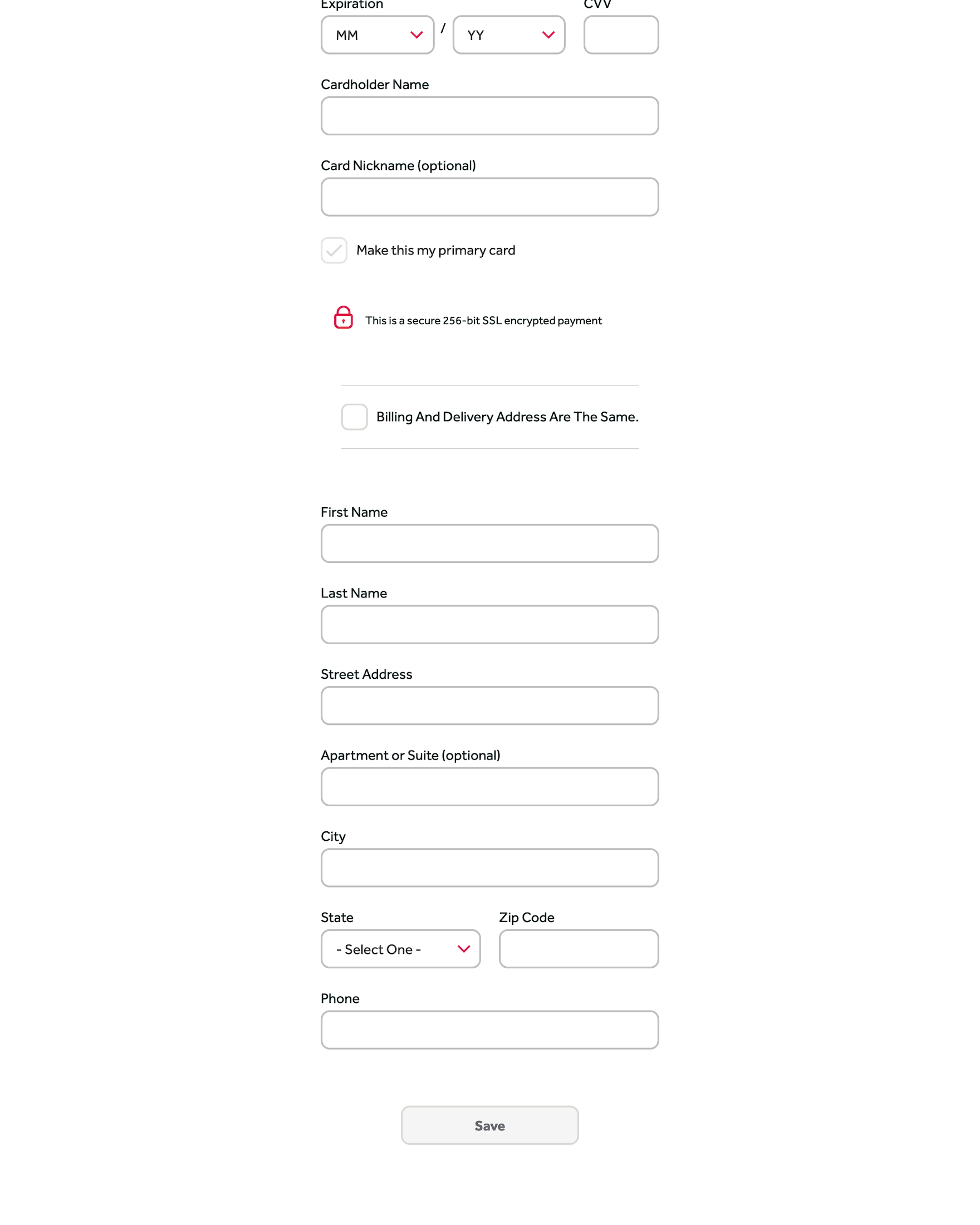The image size is (980, 1225).
Task: Toggle the Make this my primary card checkbox
Action: [334, 251]
